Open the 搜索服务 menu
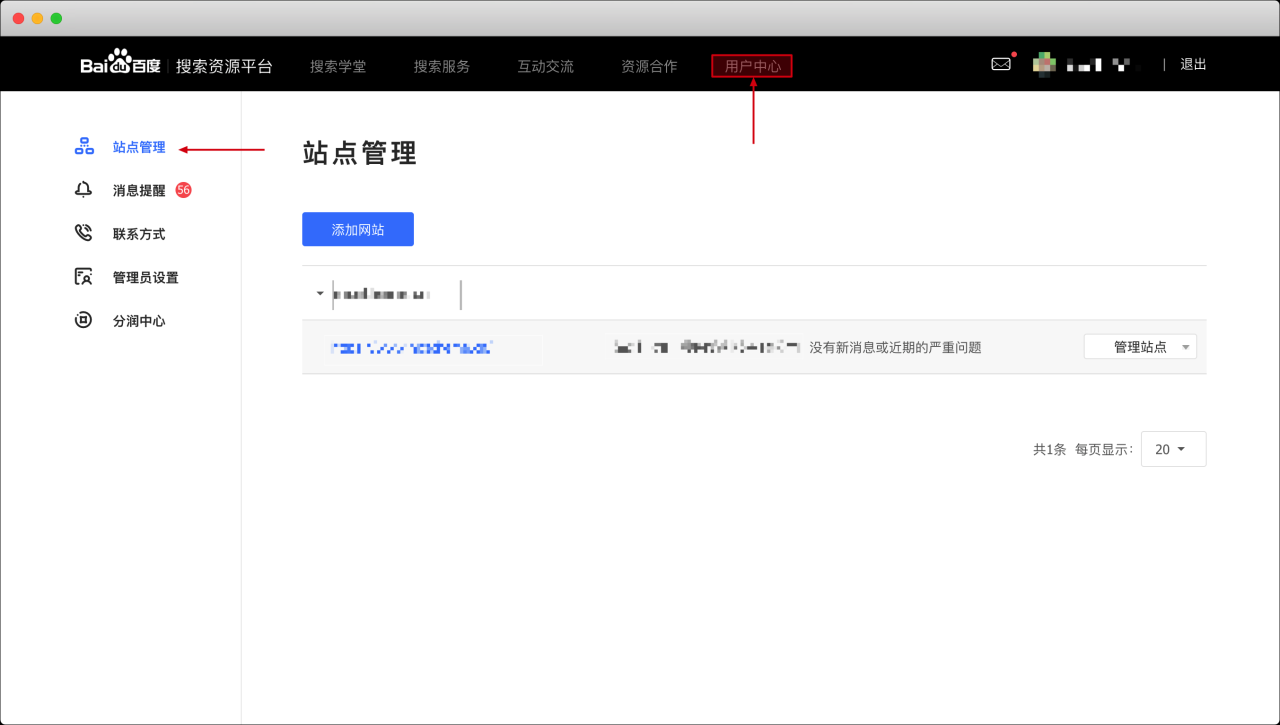Viewport: 1280px width, 725px height. 441,66
